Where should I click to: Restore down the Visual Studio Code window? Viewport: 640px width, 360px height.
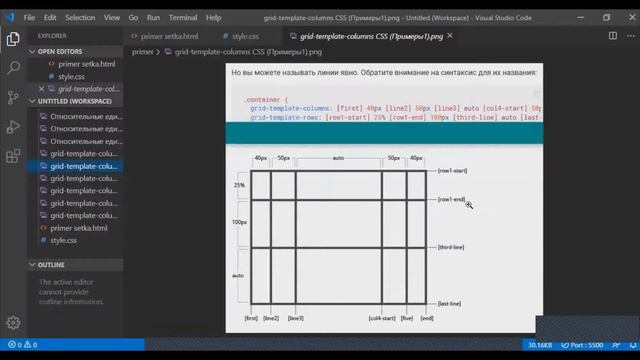pos(606,18)
